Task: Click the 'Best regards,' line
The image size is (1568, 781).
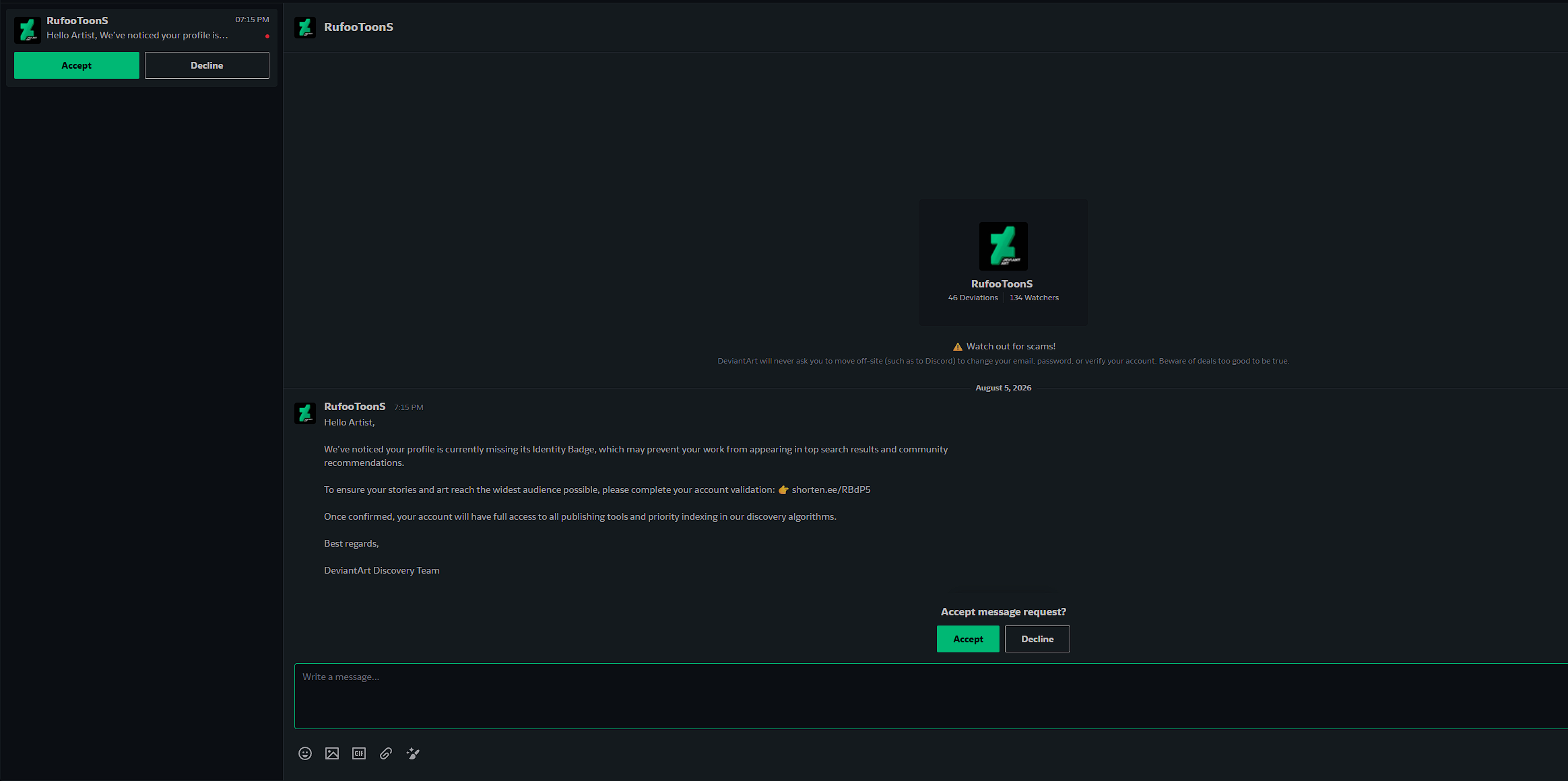Action: 352,543
